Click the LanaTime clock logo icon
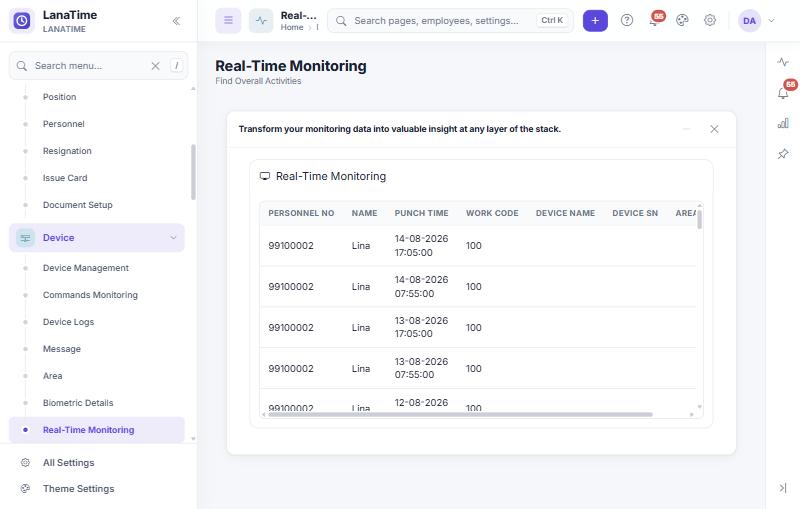Image resolution: width=800 pixels, height=509 pixels. (x=22, y=21)
